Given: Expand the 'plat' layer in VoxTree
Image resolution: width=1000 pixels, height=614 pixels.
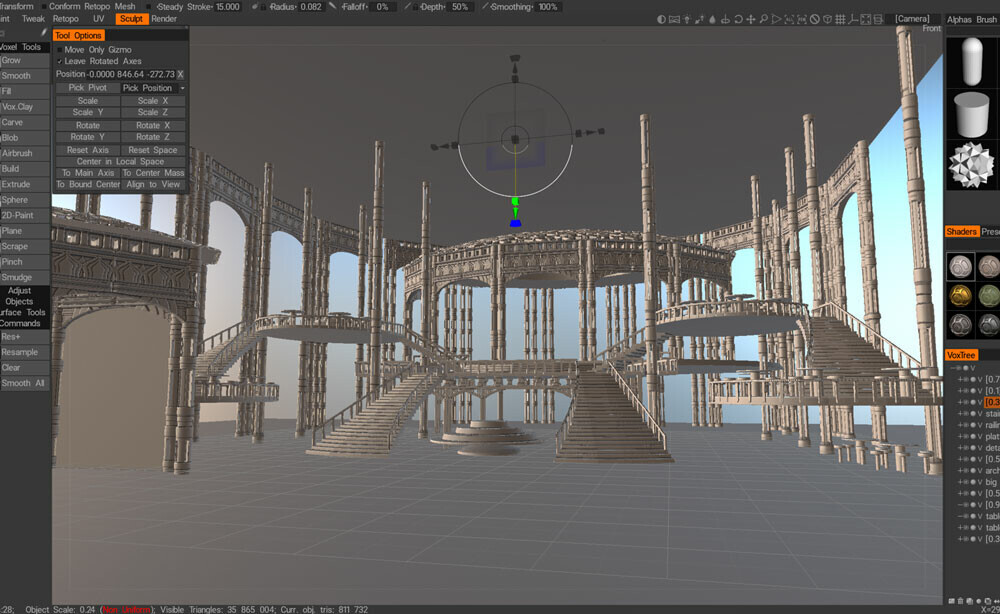Looking at the screenshot, I should coord(960,437).
